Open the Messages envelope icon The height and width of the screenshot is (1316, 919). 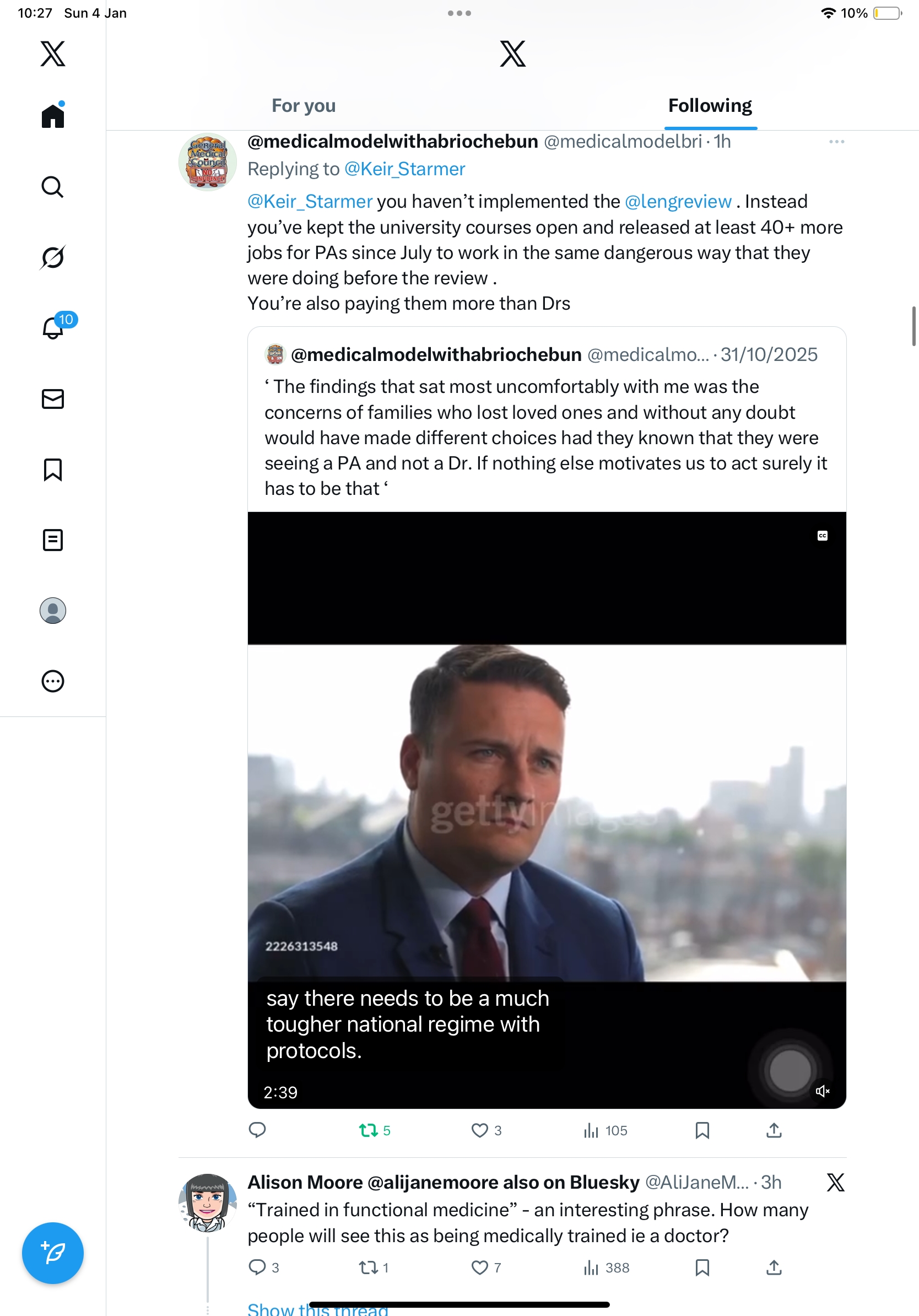coord(53,399)
